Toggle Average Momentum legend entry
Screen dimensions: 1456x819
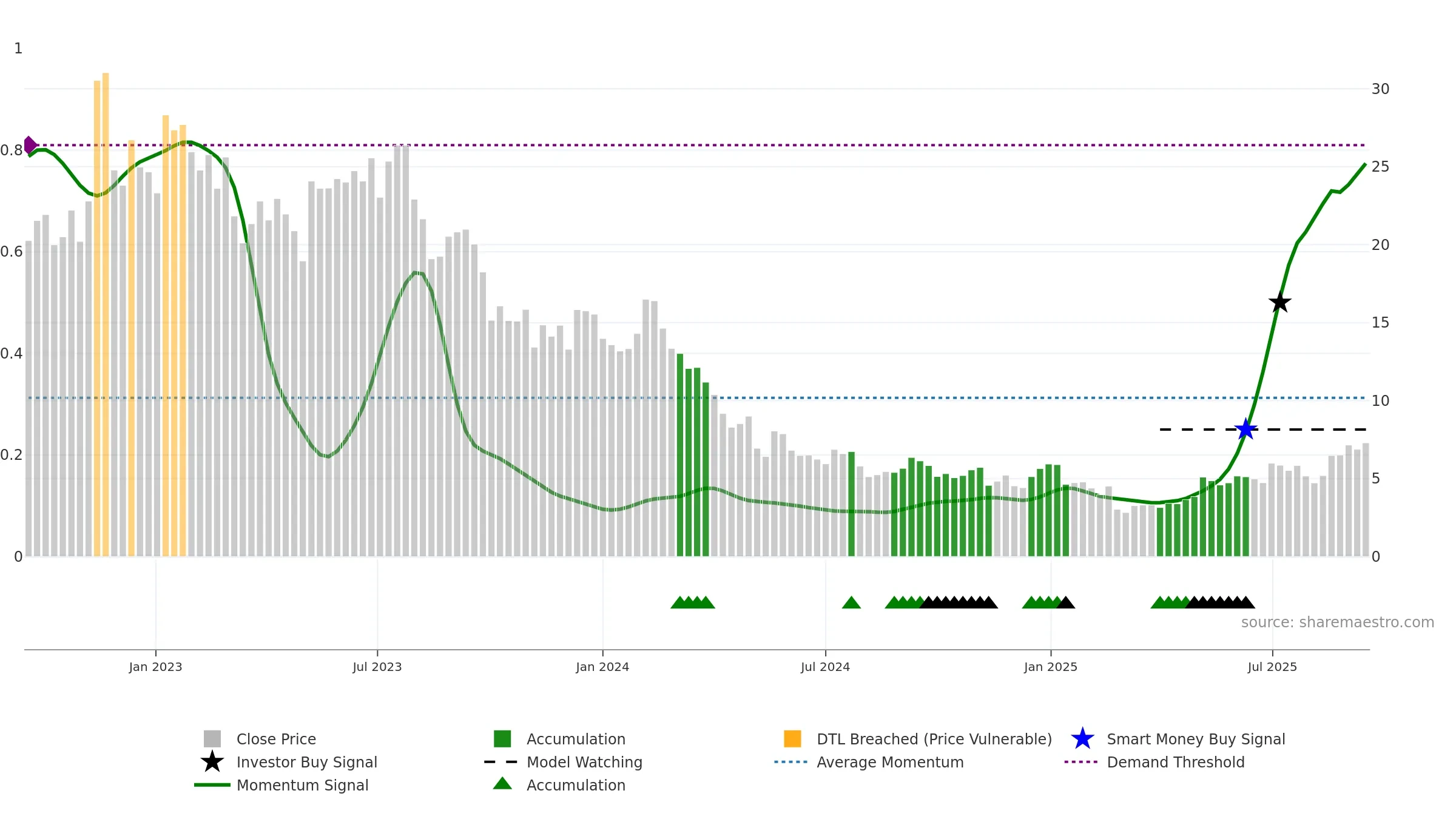(869, 762)
